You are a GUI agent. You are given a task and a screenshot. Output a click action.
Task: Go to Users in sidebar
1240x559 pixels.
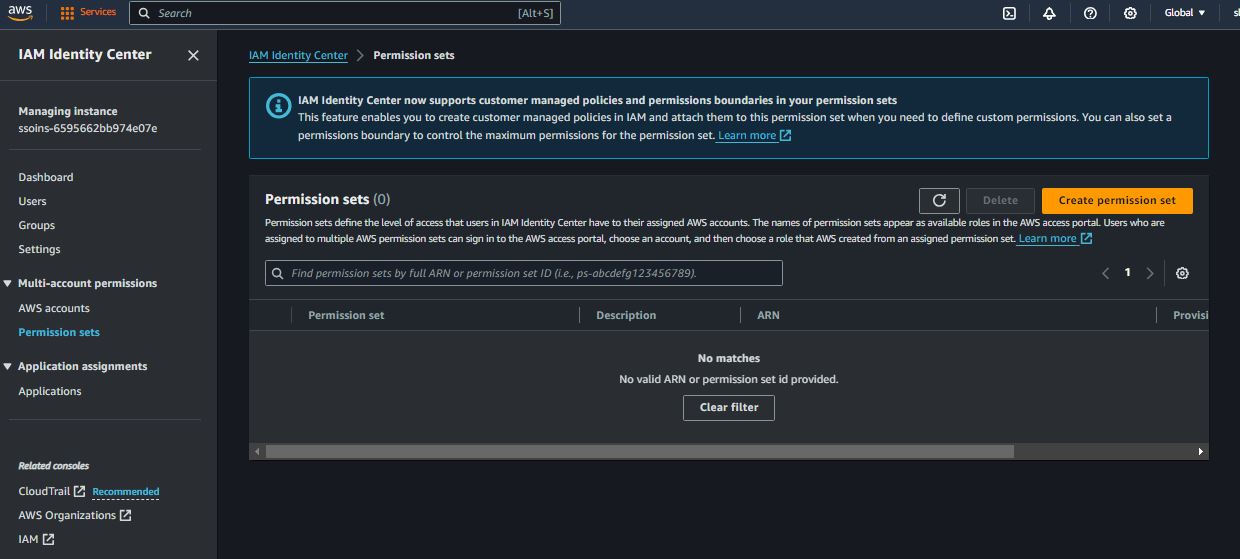click(x=32, y=201)
